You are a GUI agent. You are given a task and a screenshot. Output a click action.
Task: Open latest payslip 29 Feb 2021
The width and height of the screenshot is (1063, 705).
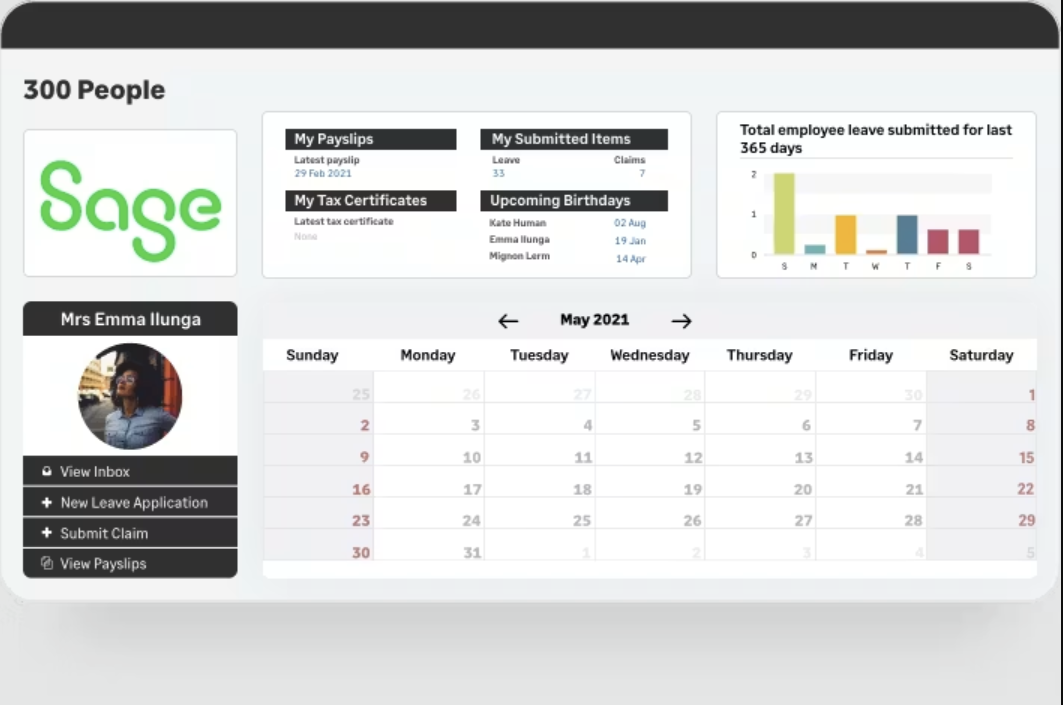[x=323, y=174]
